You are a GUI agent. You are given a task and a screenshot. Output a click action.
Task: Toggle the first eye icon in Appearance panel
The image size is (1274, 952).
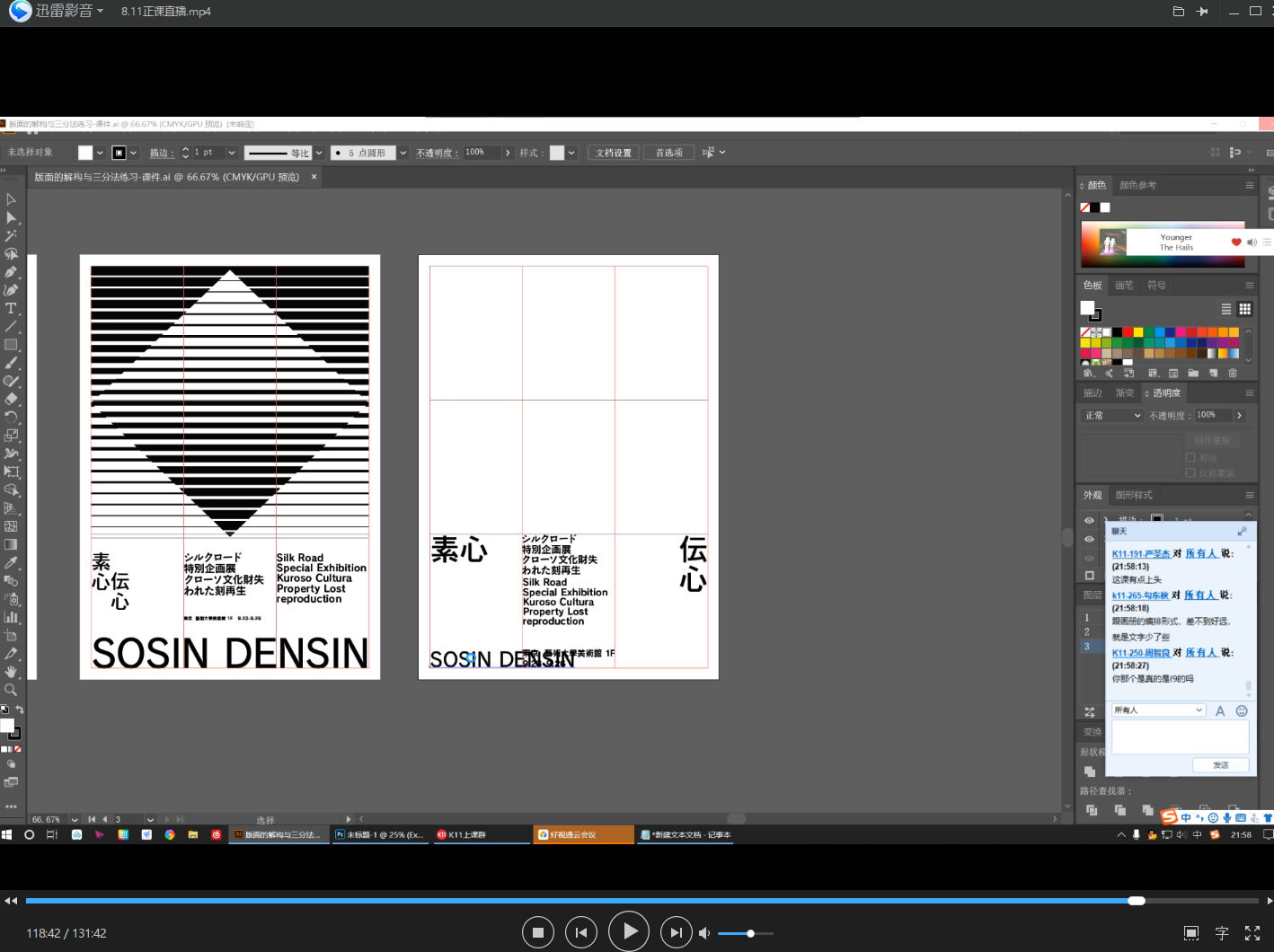1089,521
